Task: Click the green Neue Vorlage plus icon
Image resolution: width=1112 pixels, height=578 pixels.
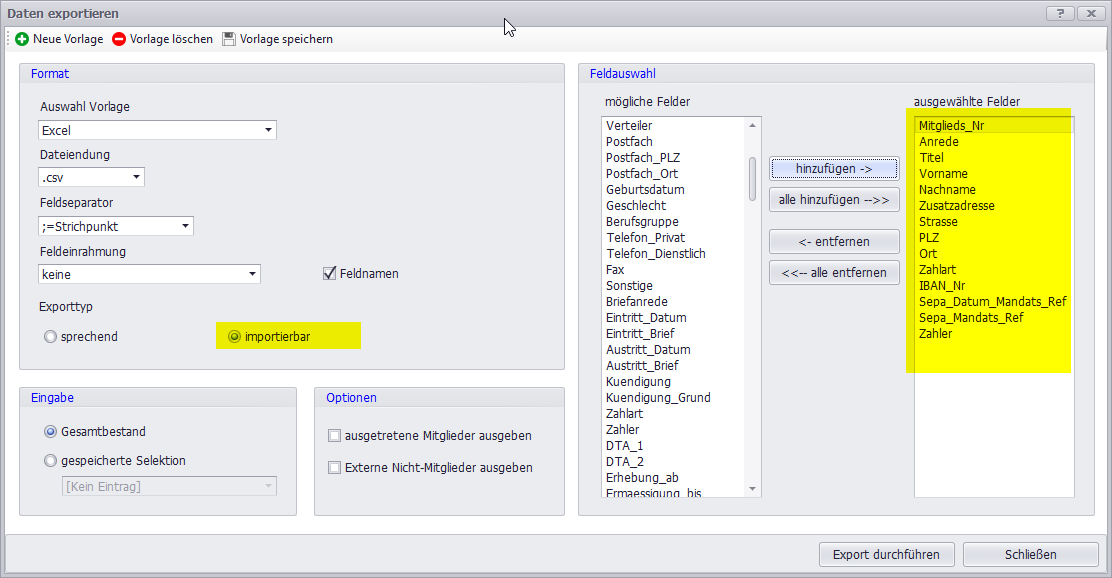Action: coord(22,39)
